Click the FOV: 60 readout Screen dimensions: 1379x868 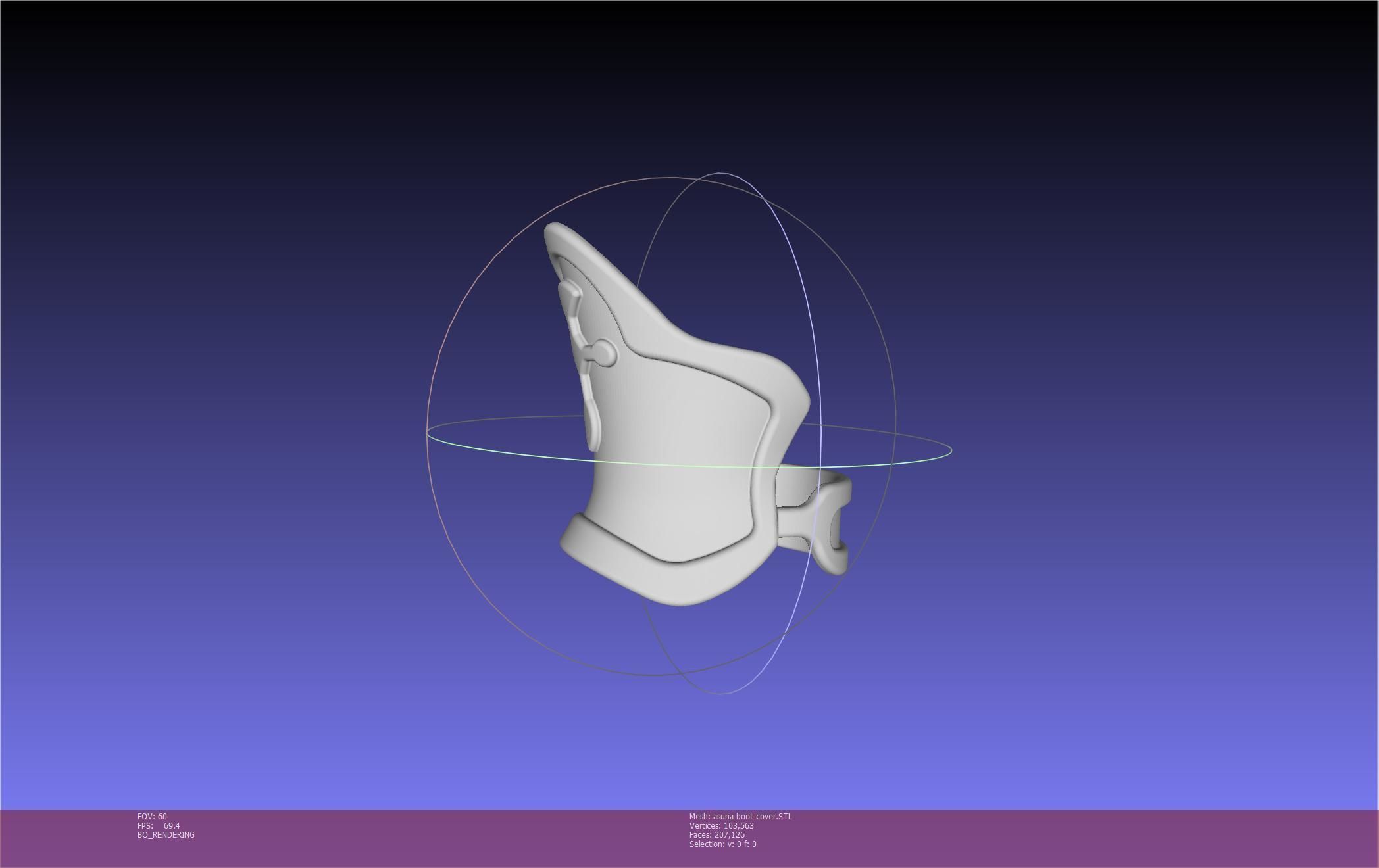[152, 816]
